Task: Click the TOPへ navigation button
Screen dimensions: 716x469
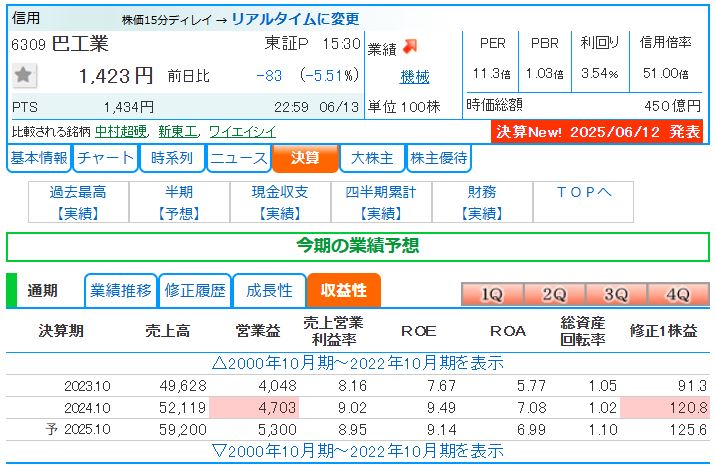Action: coord(583,202)
